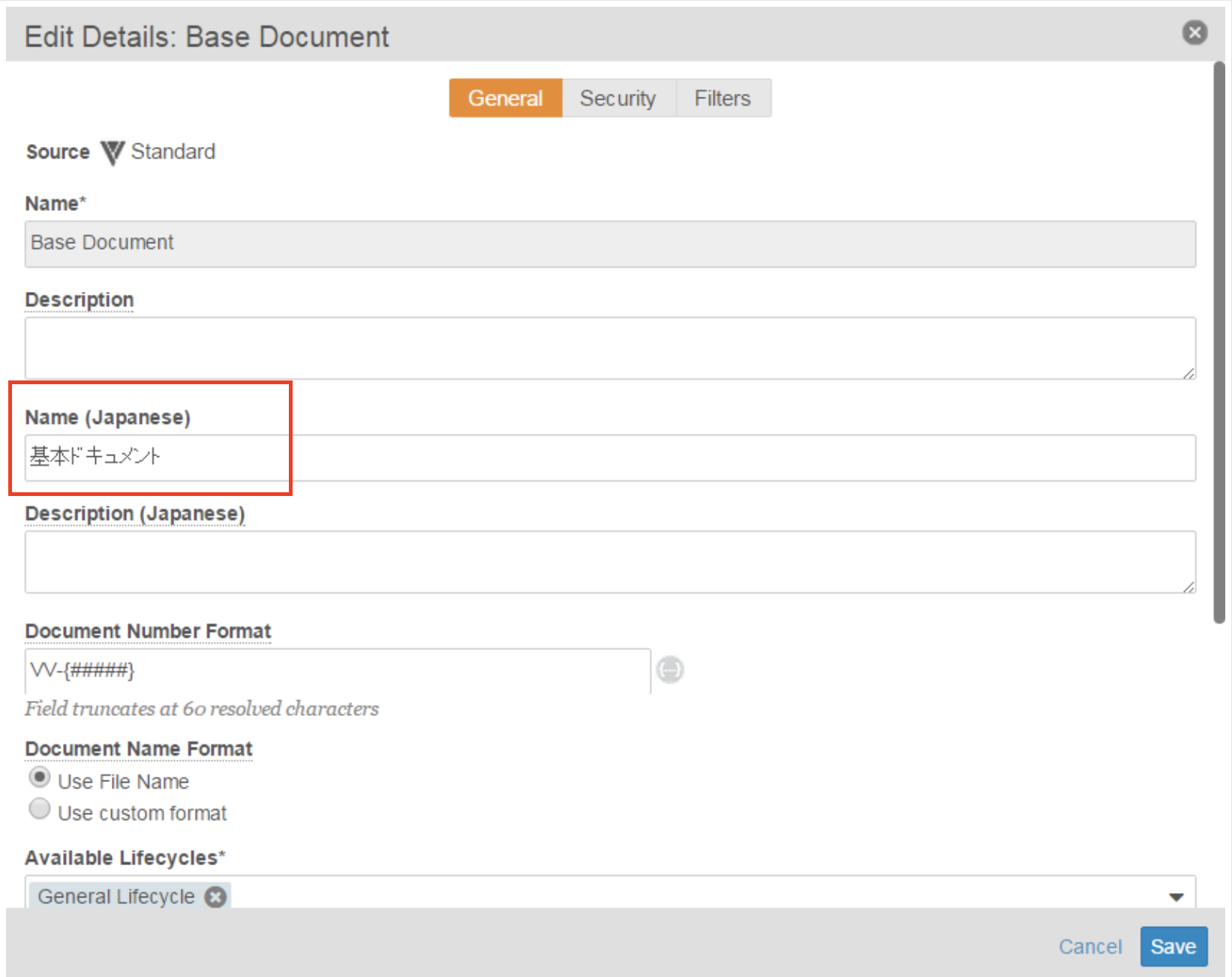Click the Name (Japanese) field
This screenshot has height=977, width=1232.
tap(609, 458)
